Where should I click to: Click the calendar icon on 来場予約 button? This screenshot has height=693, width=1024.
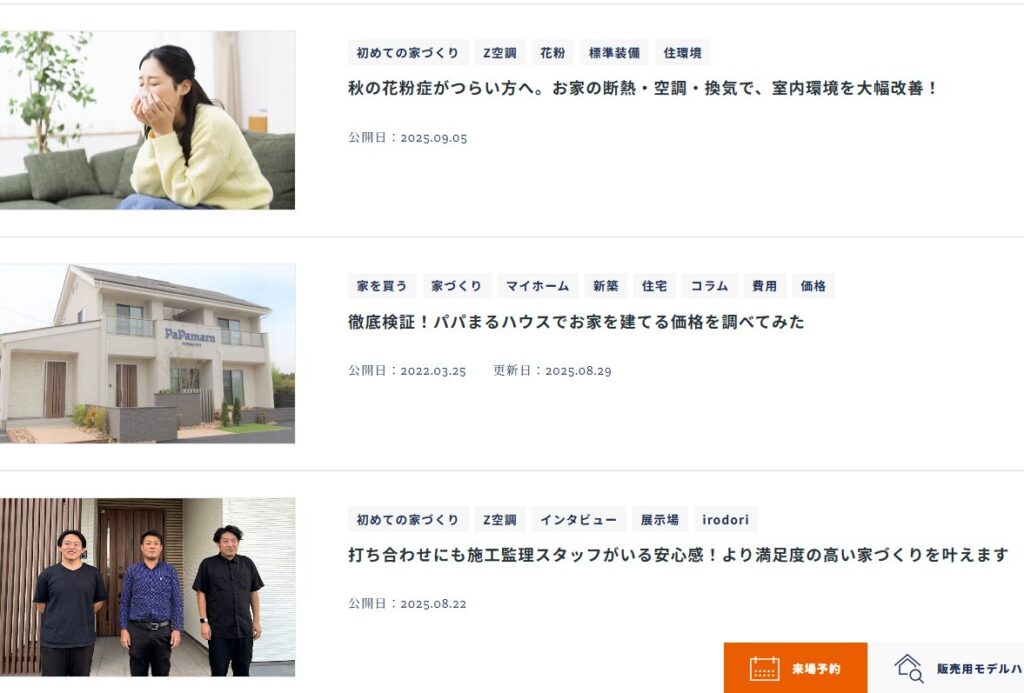(x=764, y=669)
